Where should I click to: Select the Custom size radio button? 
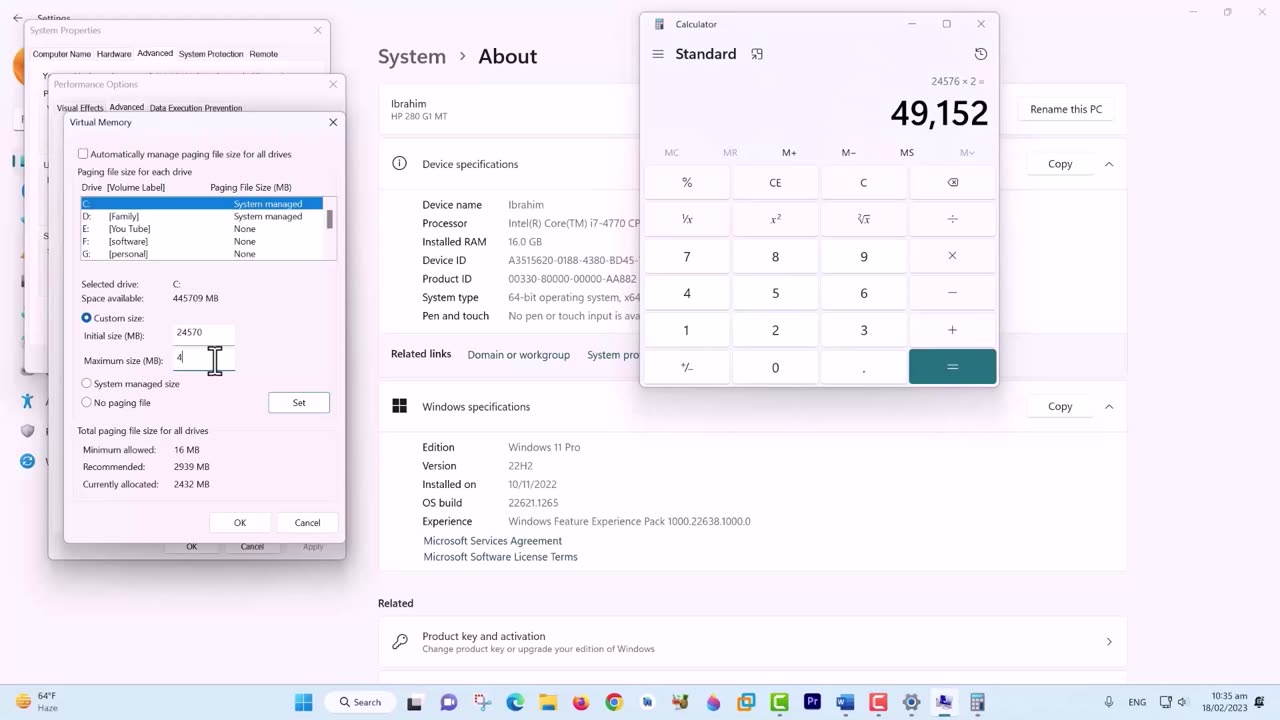tap(86, 318)
